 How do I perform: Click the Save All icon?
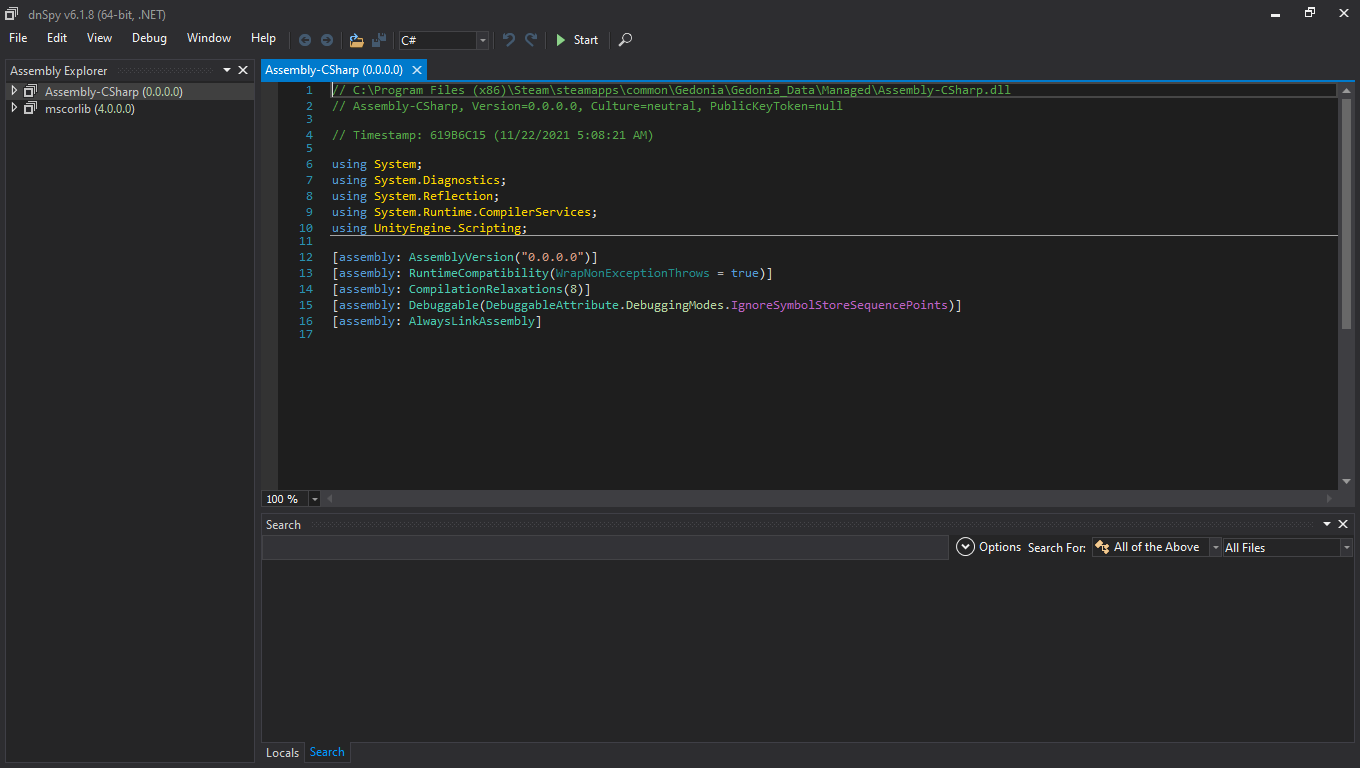[379, 40]
